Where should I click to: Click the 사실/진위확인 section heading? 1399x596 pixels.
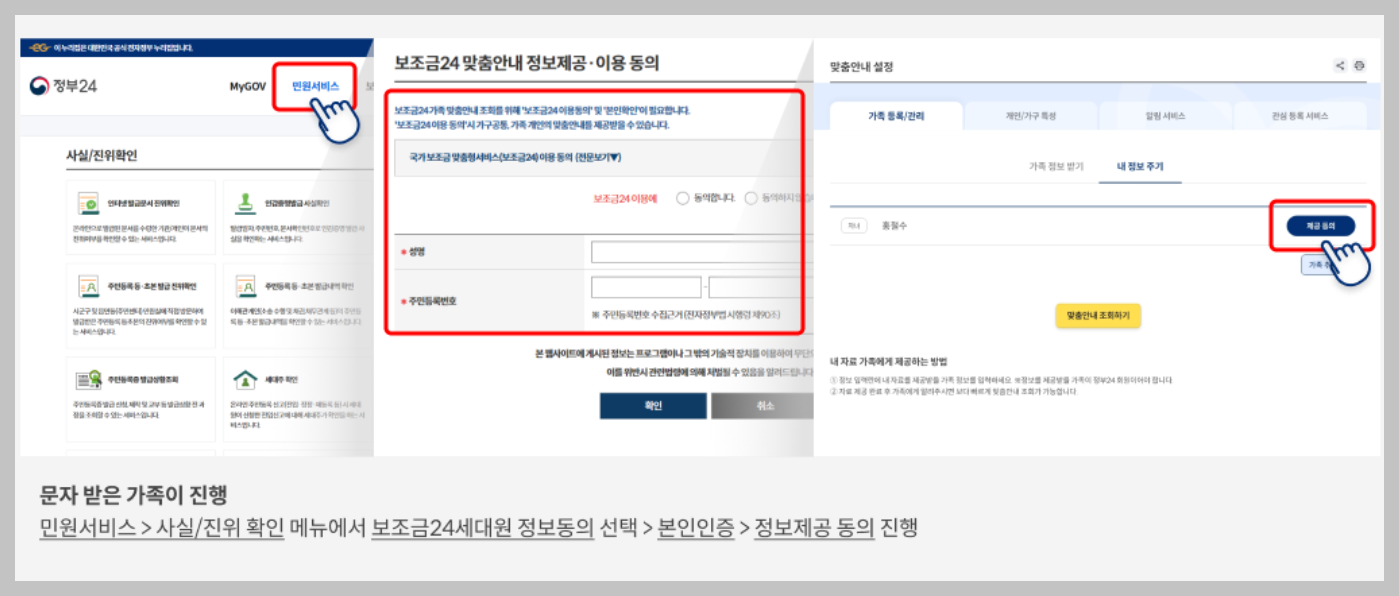coord(101,156)
